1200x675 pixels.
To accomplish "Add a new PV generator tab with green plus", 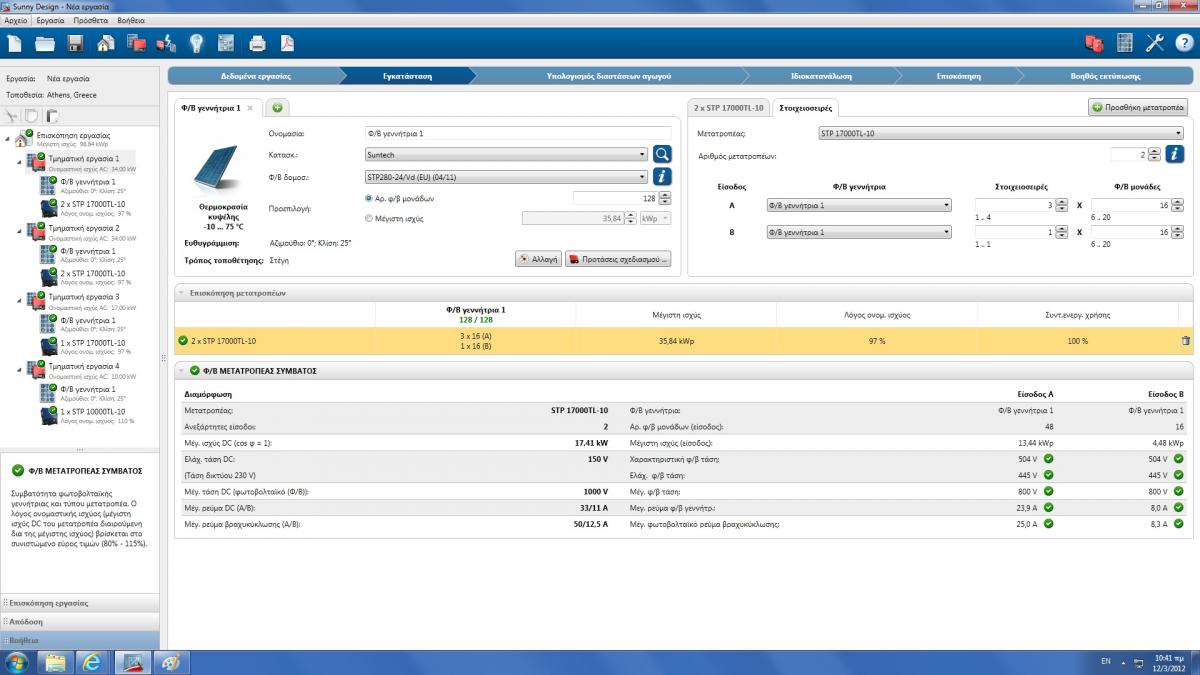I will [277, 107].
